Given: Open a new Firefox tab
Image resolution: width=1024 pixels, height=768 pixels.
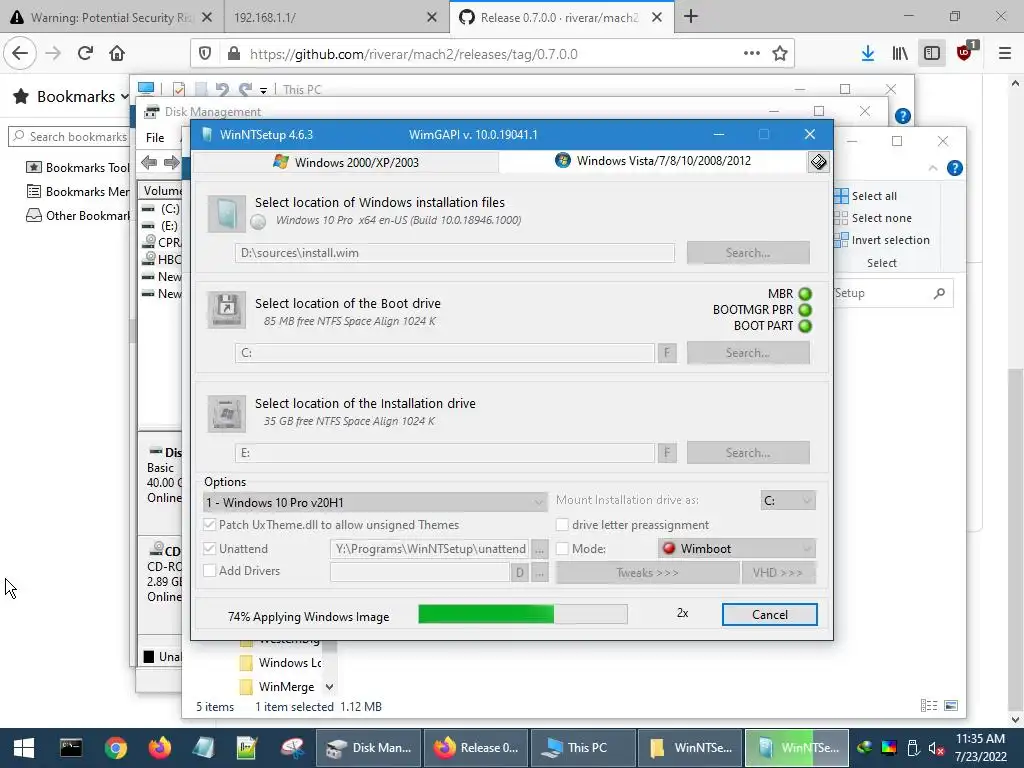Looking at the screenshot, I should (691, 17).
